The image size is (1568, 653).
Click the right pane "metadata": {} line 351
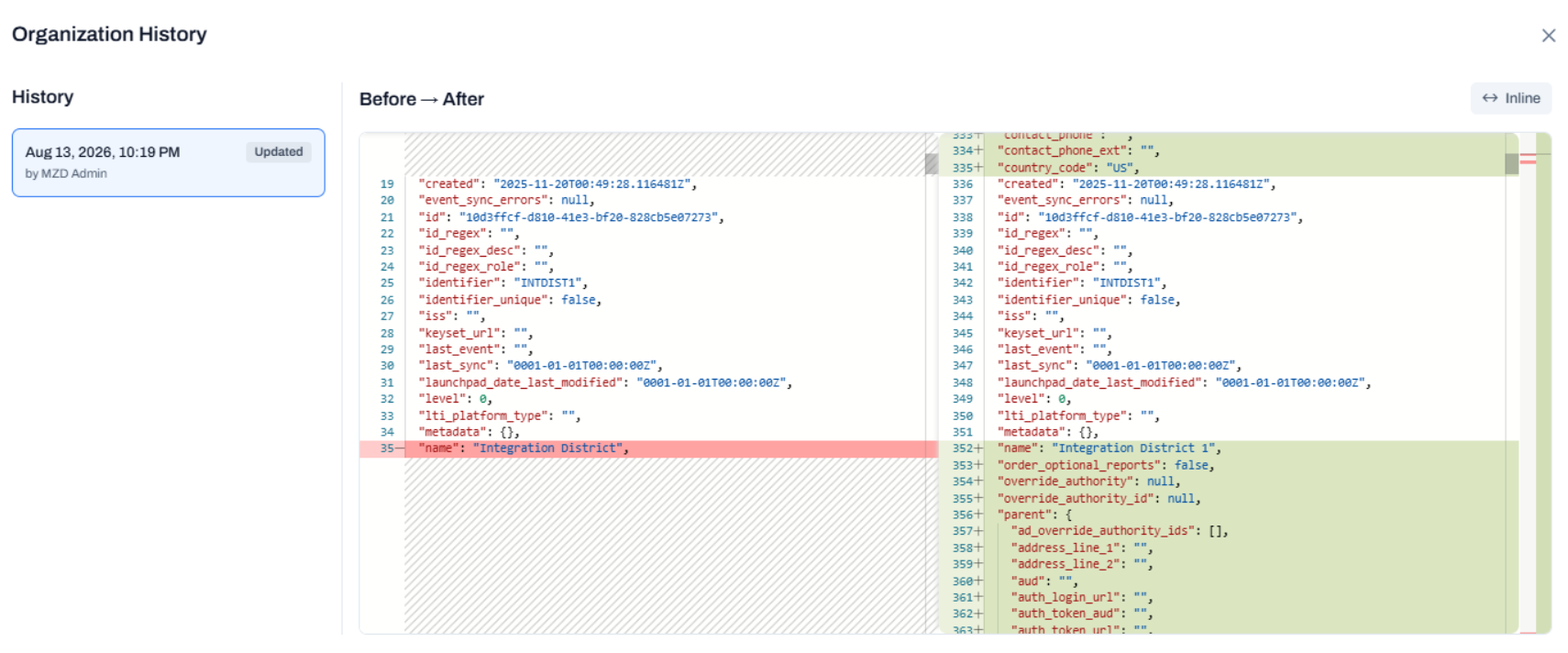click(1047, 432)
